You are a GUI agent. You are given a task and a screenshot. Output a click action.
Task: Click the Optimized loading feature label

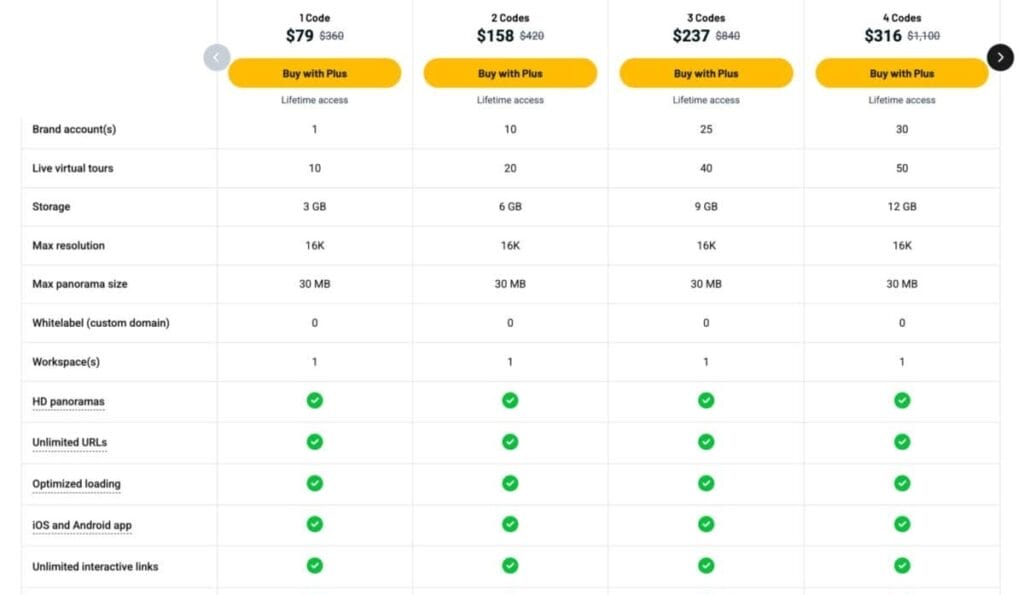click(x=76, y=484)
